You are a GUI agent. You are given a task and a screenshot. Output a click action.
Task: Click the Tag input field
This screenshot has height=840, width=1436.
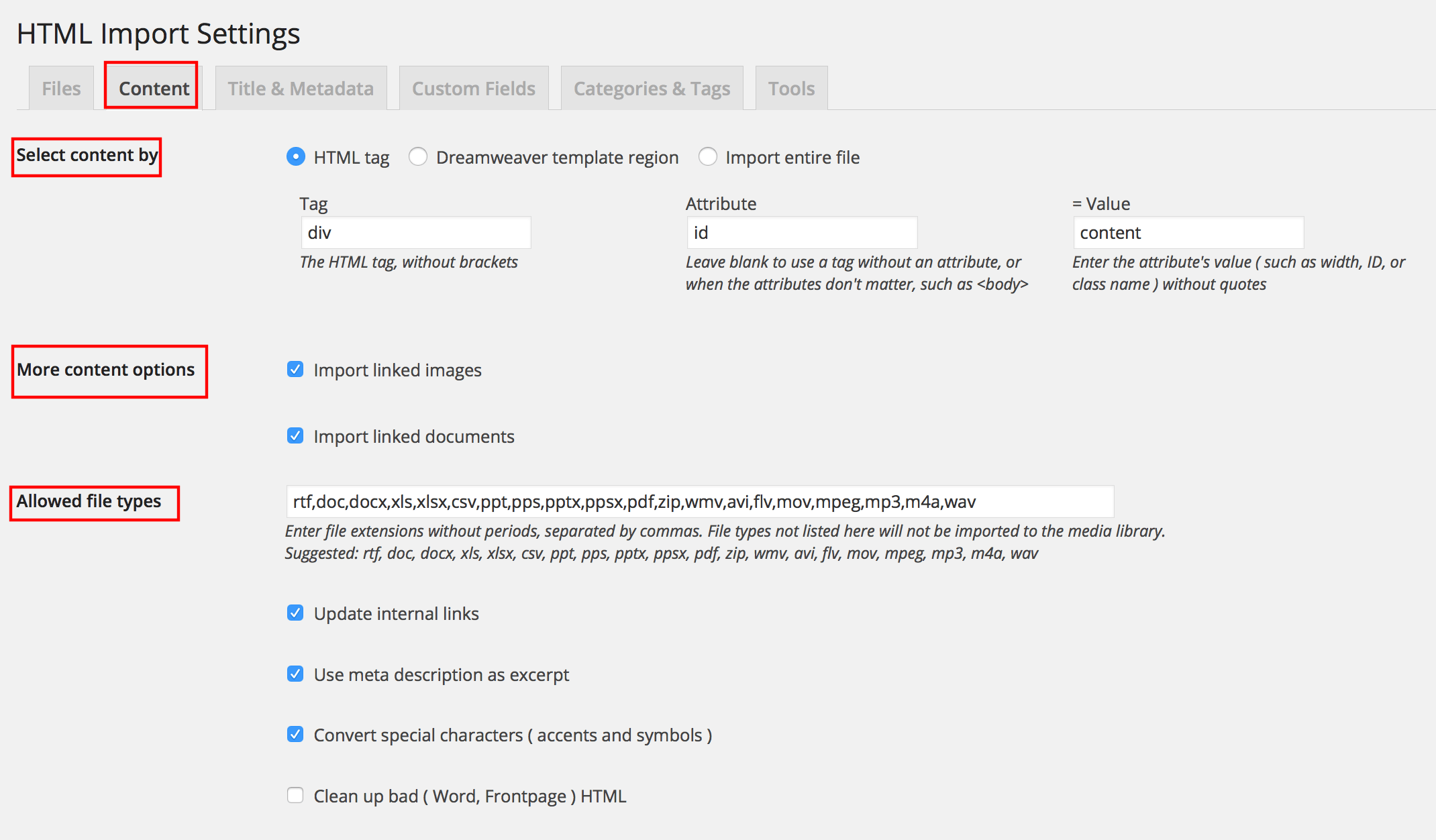click(415, 233)
